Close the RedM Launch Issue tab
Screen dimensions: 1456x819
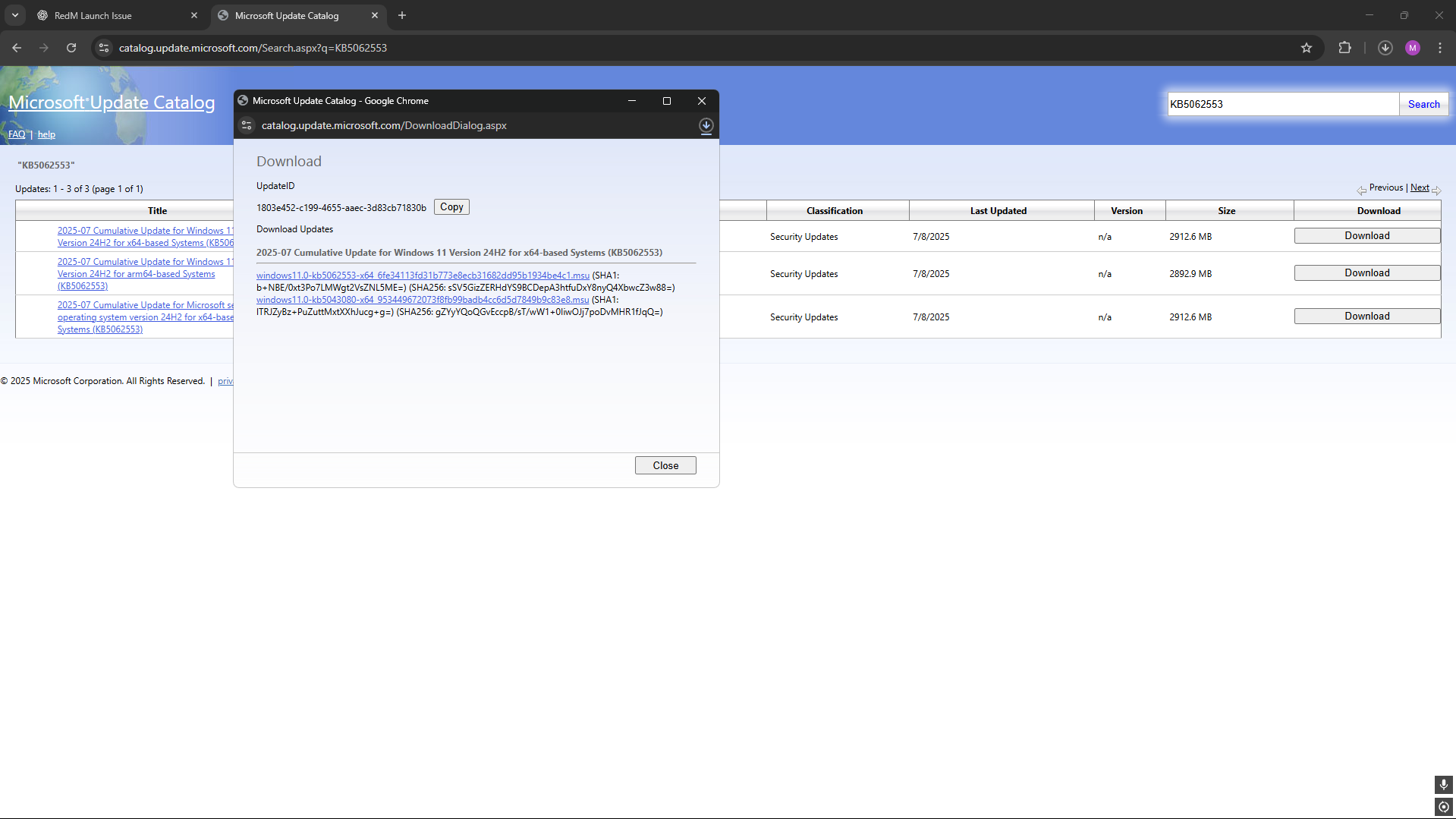[194, 15]
